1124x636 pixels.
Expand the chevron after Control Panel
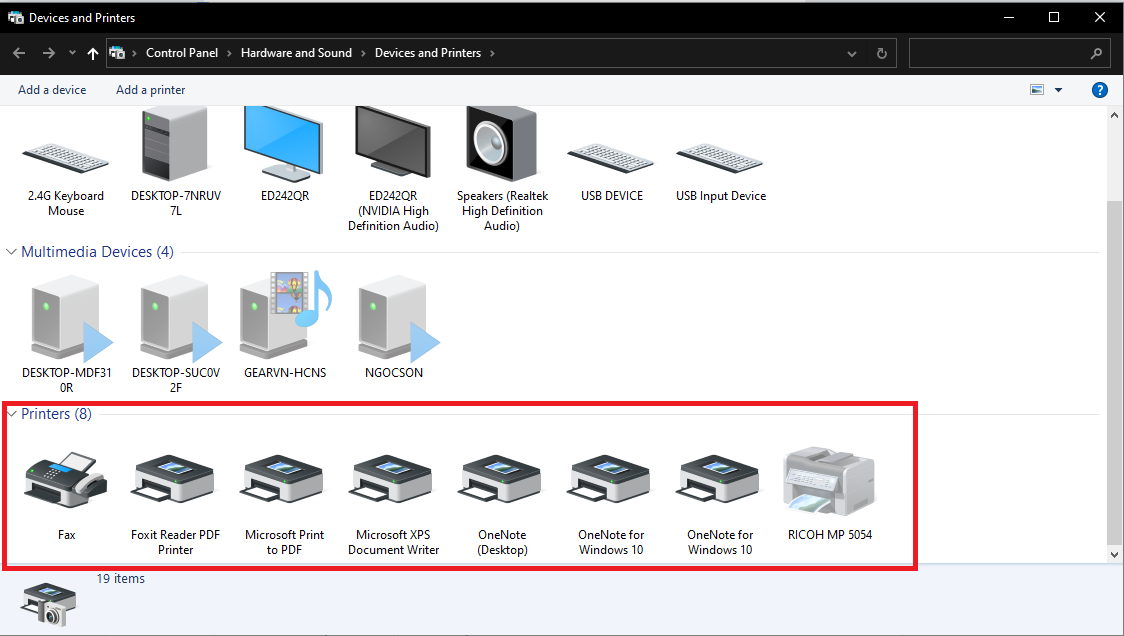click(x=229, y=53)
